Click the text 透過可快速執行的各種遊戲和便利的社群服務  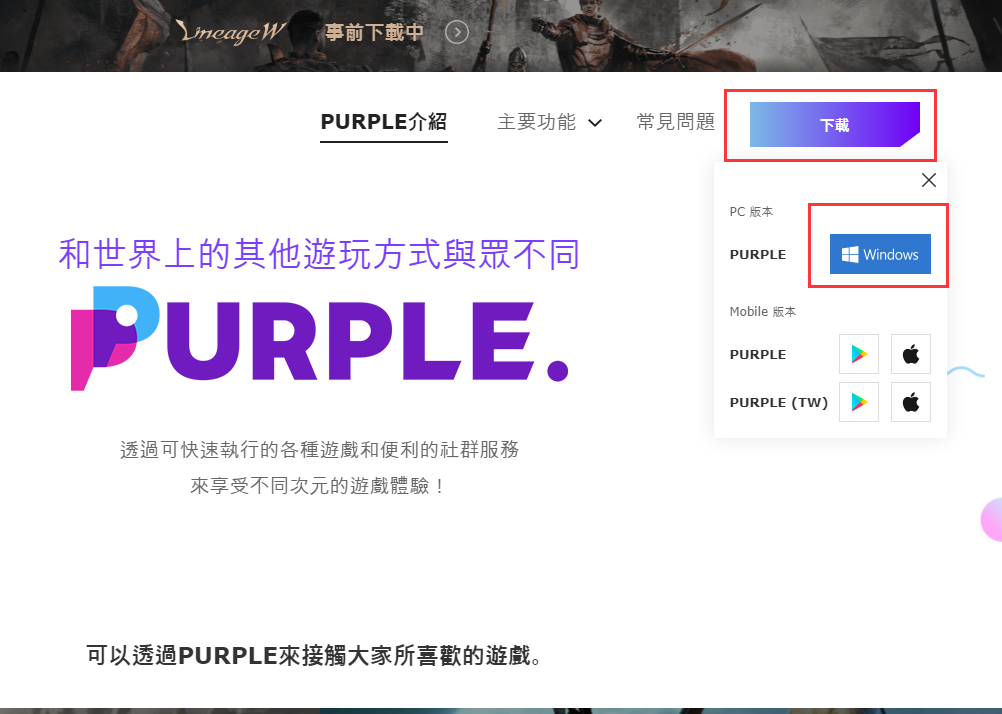[x=320, y=449]
